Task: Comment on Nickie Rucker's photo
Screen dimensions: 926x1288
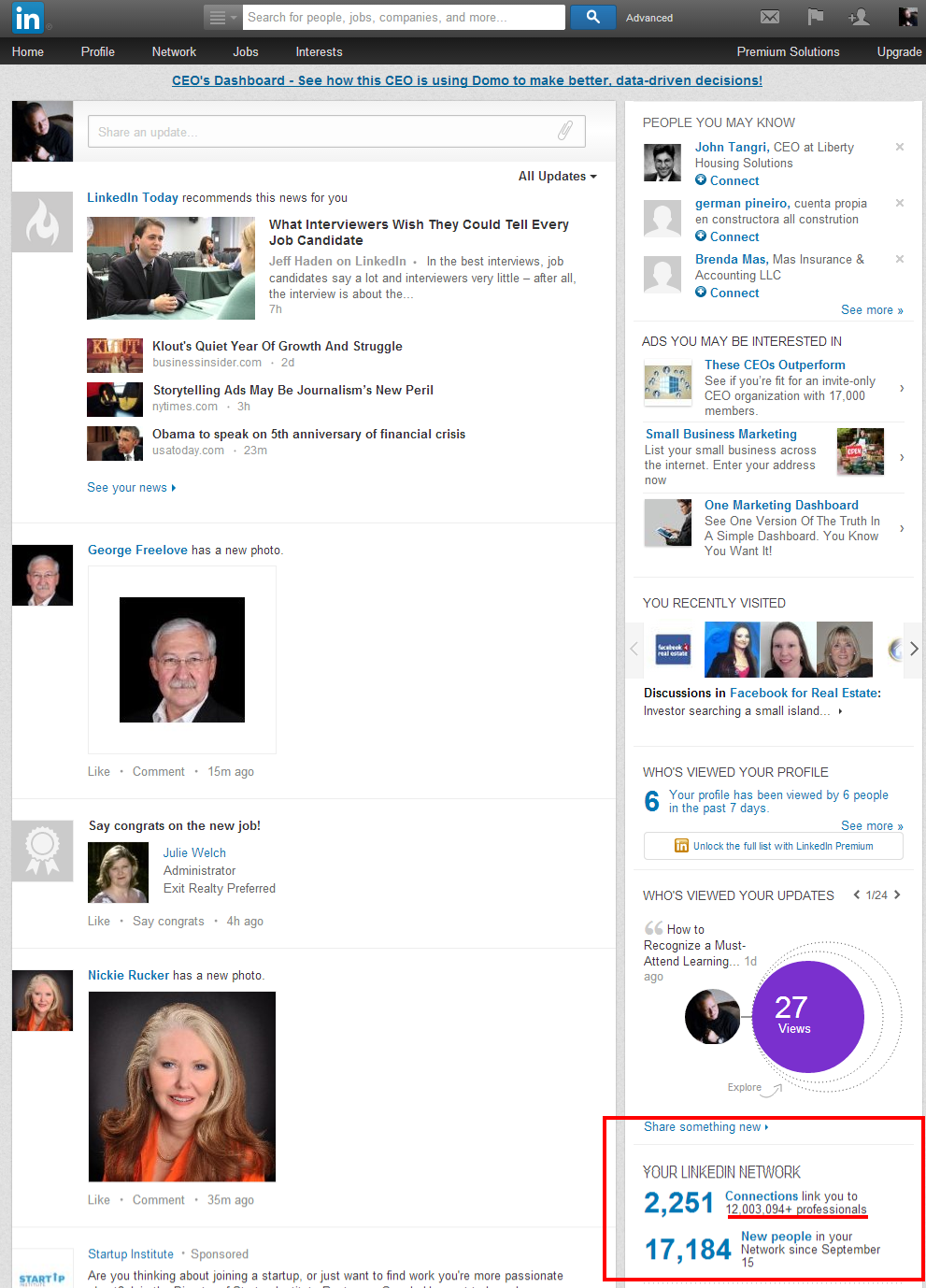Action: (x=159, y=1199)
